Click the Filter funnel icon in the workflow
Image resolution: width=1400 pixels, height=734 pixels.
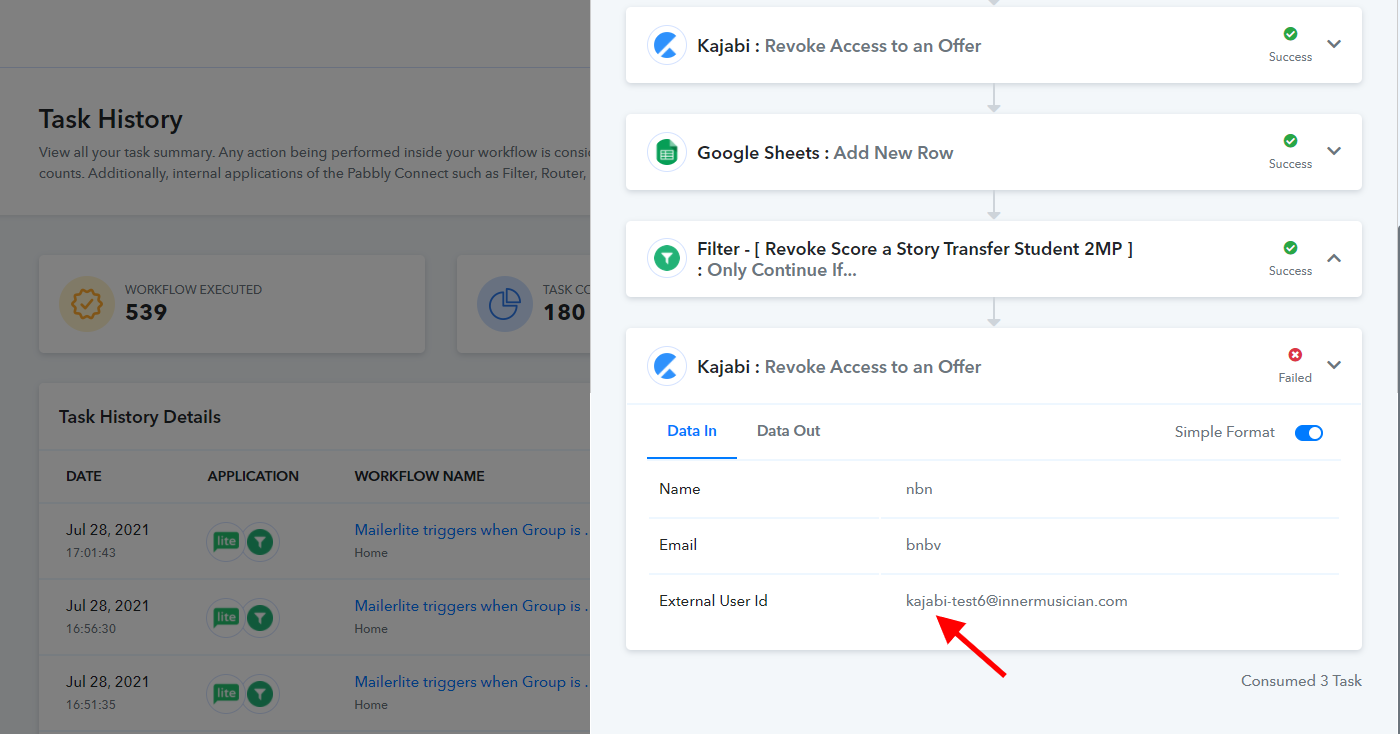(667, 258)
